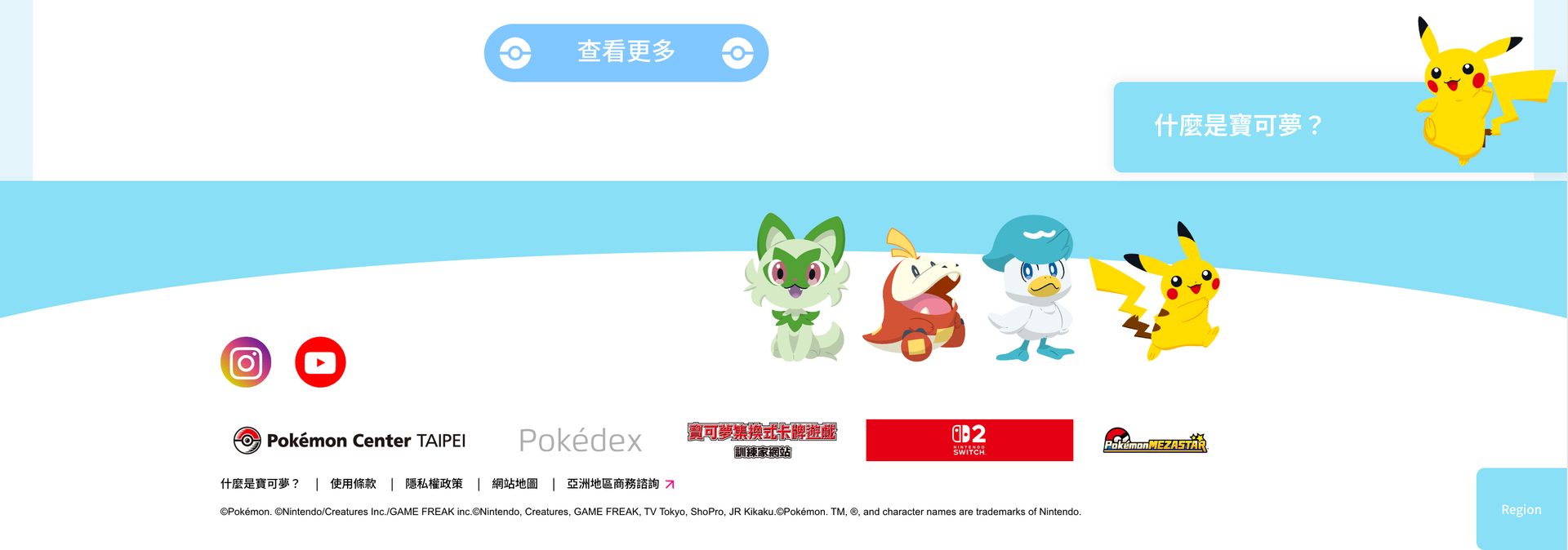Image resolution: width=1568 pixels, height=550 pixels.
Task: Open the 什麼是寶可夢？ blue banner
Action: click(x=1339, y=126)
